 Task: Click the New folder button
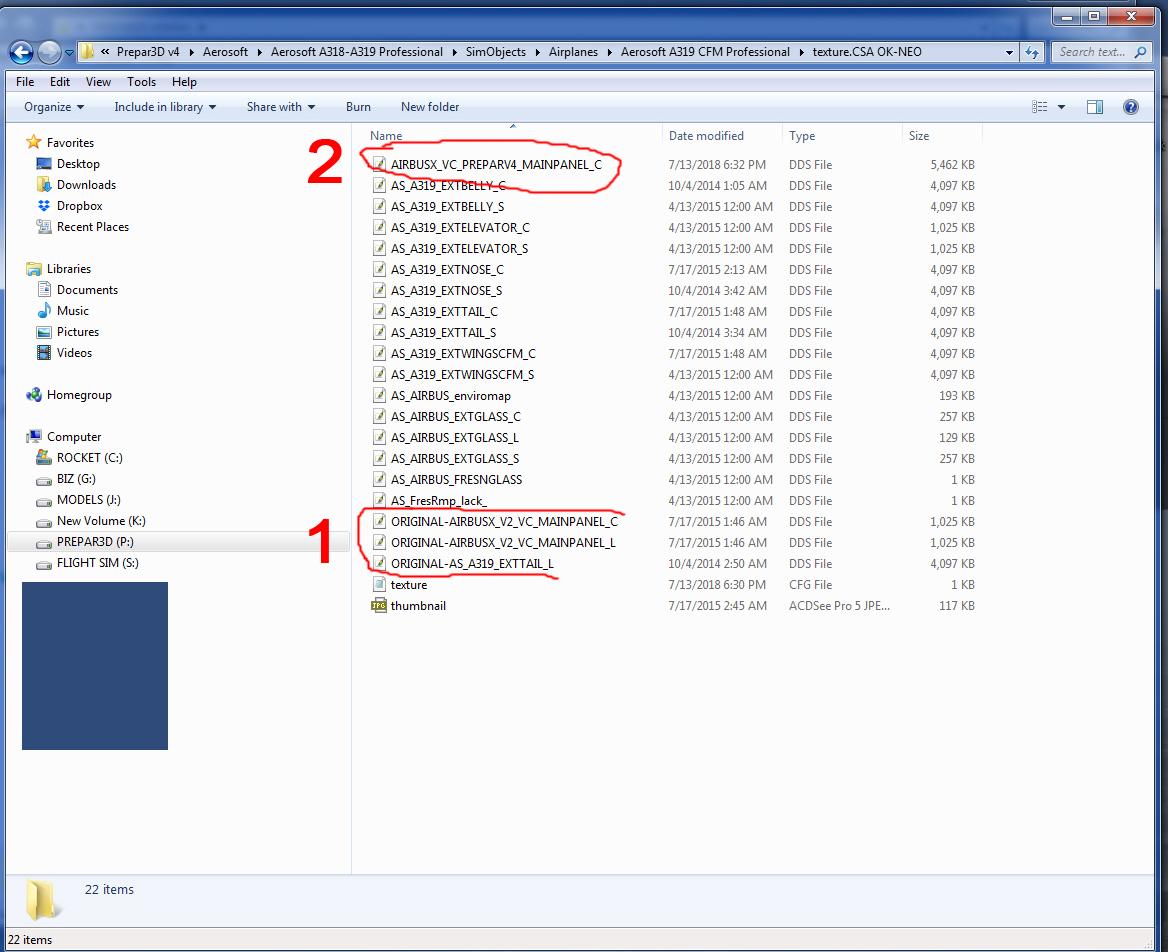[430, 107]
